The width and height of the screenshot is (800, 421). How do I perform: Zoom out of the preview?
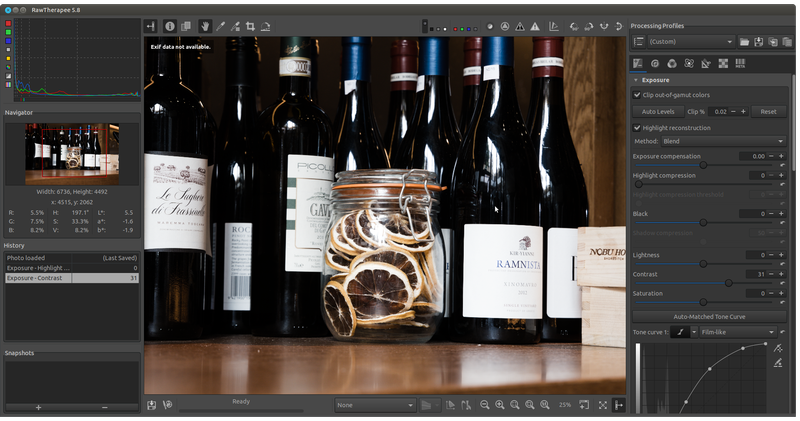pos(485,405)
